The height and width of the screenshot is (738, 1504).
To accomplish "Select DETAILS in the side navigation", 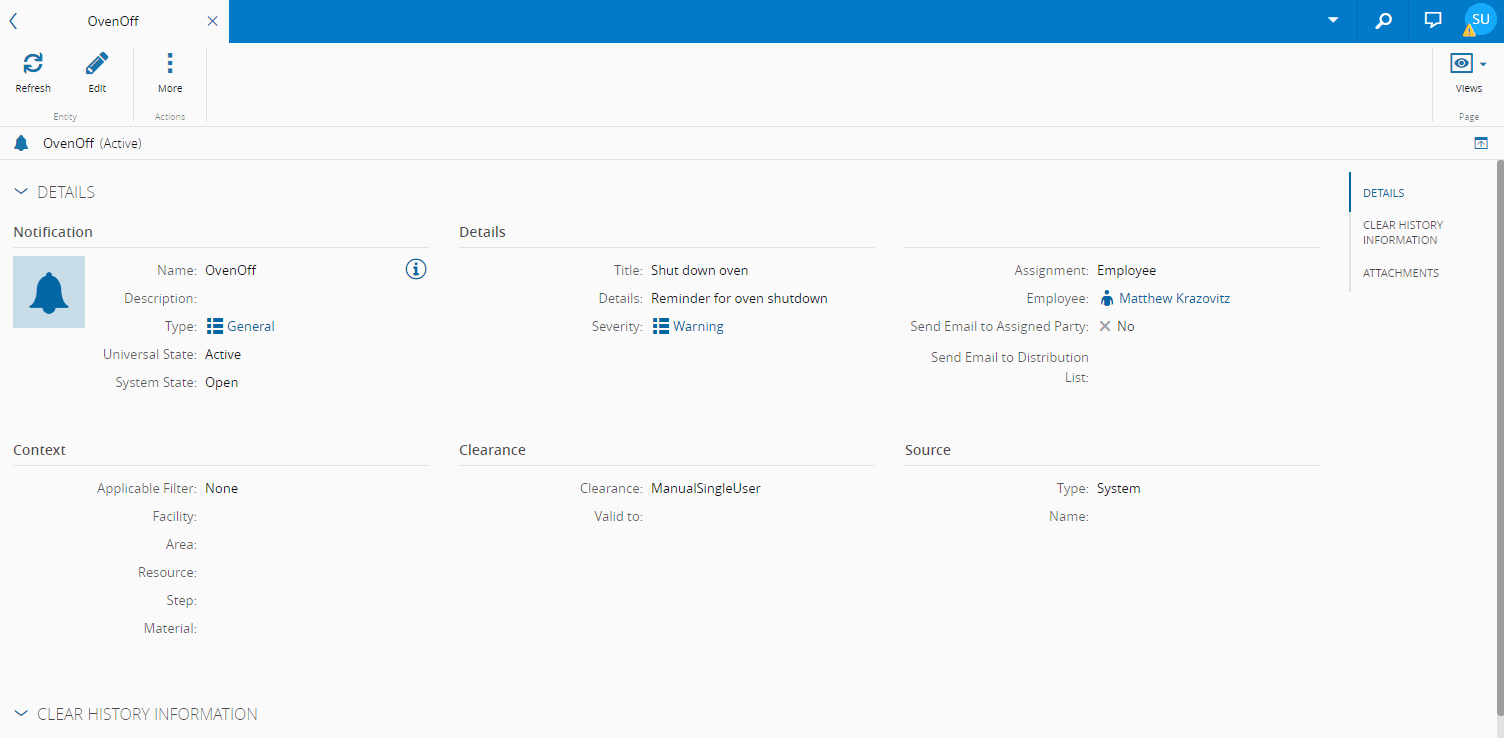I will (1383, 193).
